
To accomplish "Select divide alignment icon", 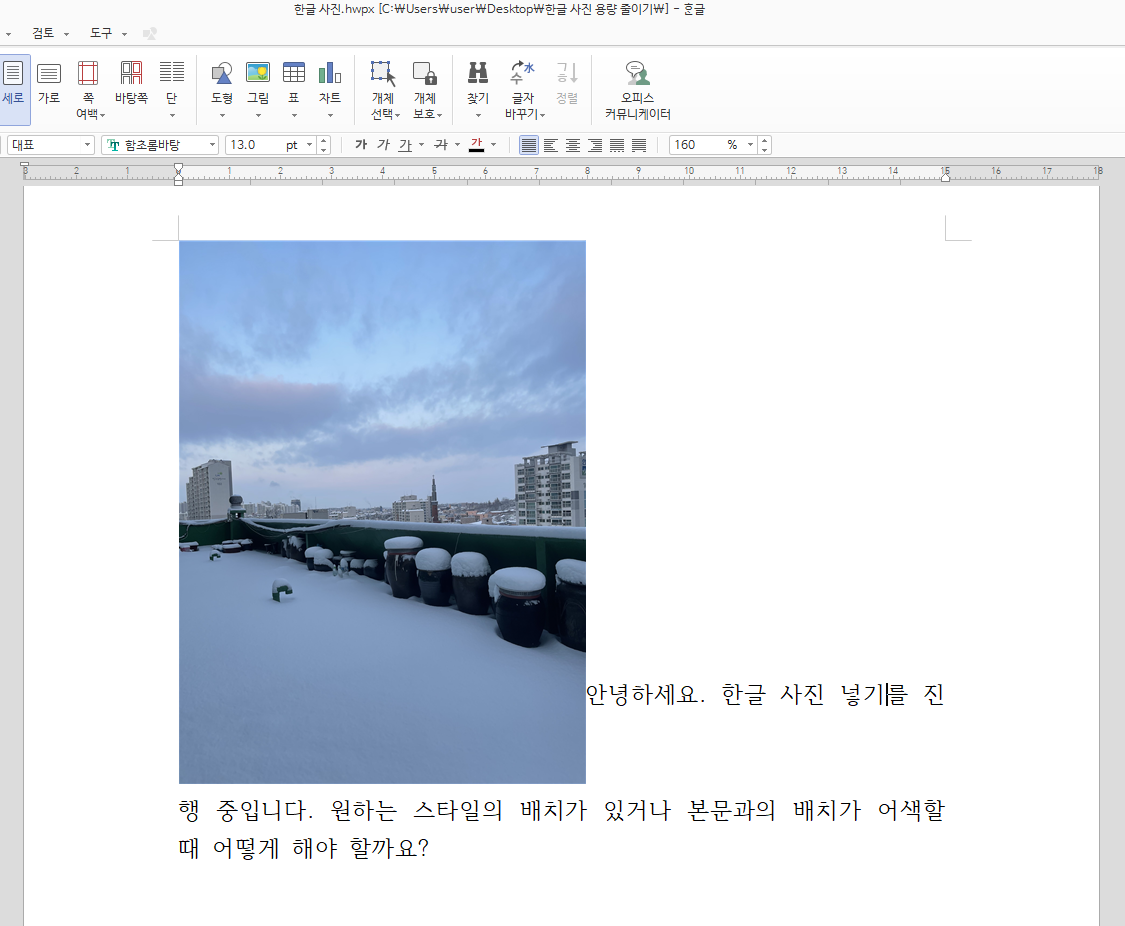I will point(639,145).
